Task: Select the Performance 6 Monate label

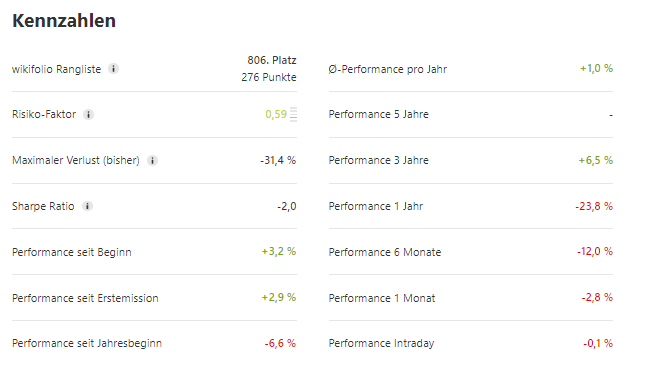Action: (385, 252)
